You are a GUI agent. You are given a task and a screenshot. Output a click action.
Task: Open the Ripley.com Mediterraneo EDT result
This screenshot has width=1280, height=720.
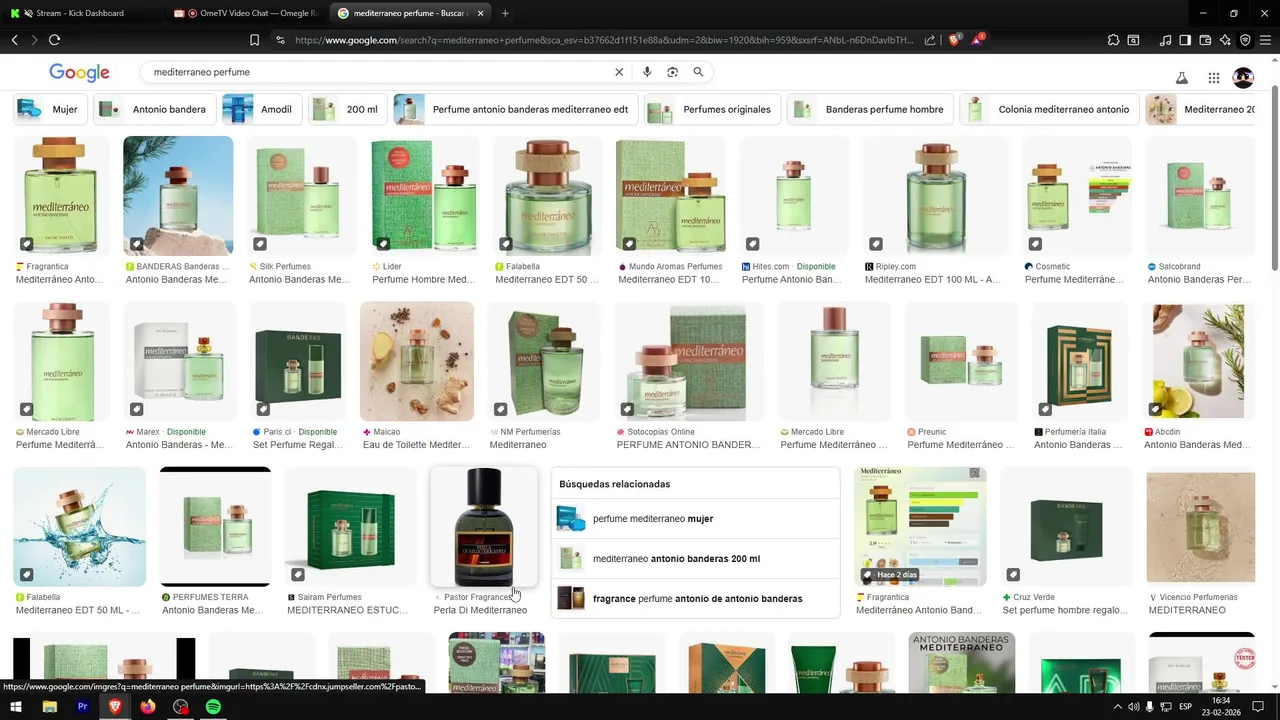(937, 196)
